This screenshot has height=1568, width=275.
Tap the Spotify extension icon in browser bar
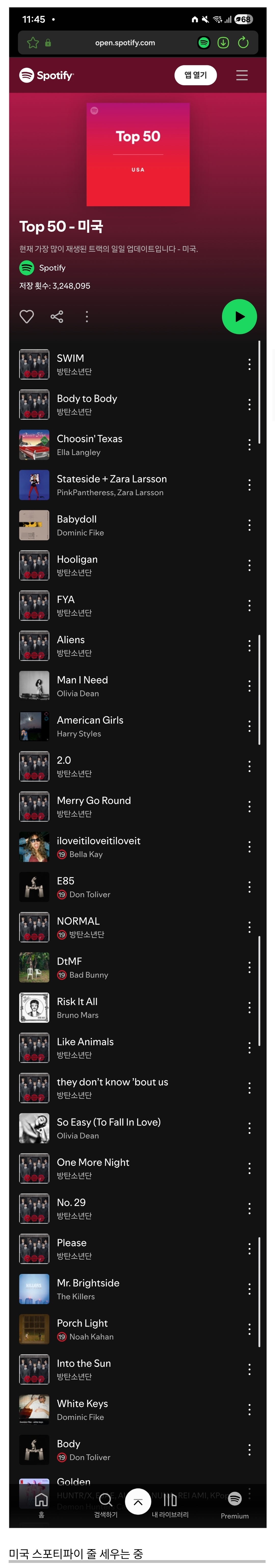[204, 43]
